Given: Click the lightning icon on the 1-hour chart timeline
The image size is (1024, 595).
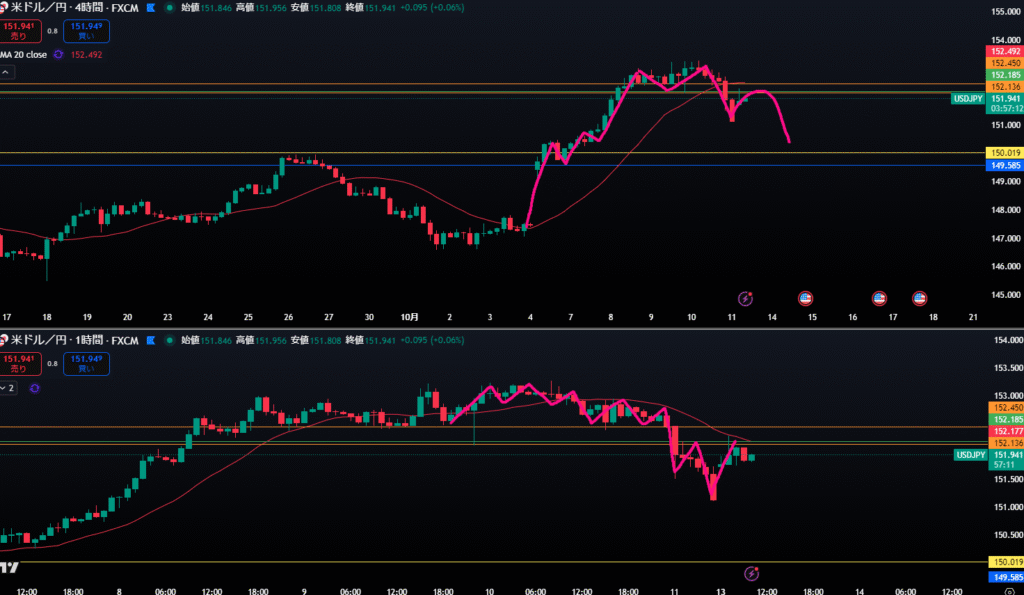Looking at the screenshot, I should point(753,573).
